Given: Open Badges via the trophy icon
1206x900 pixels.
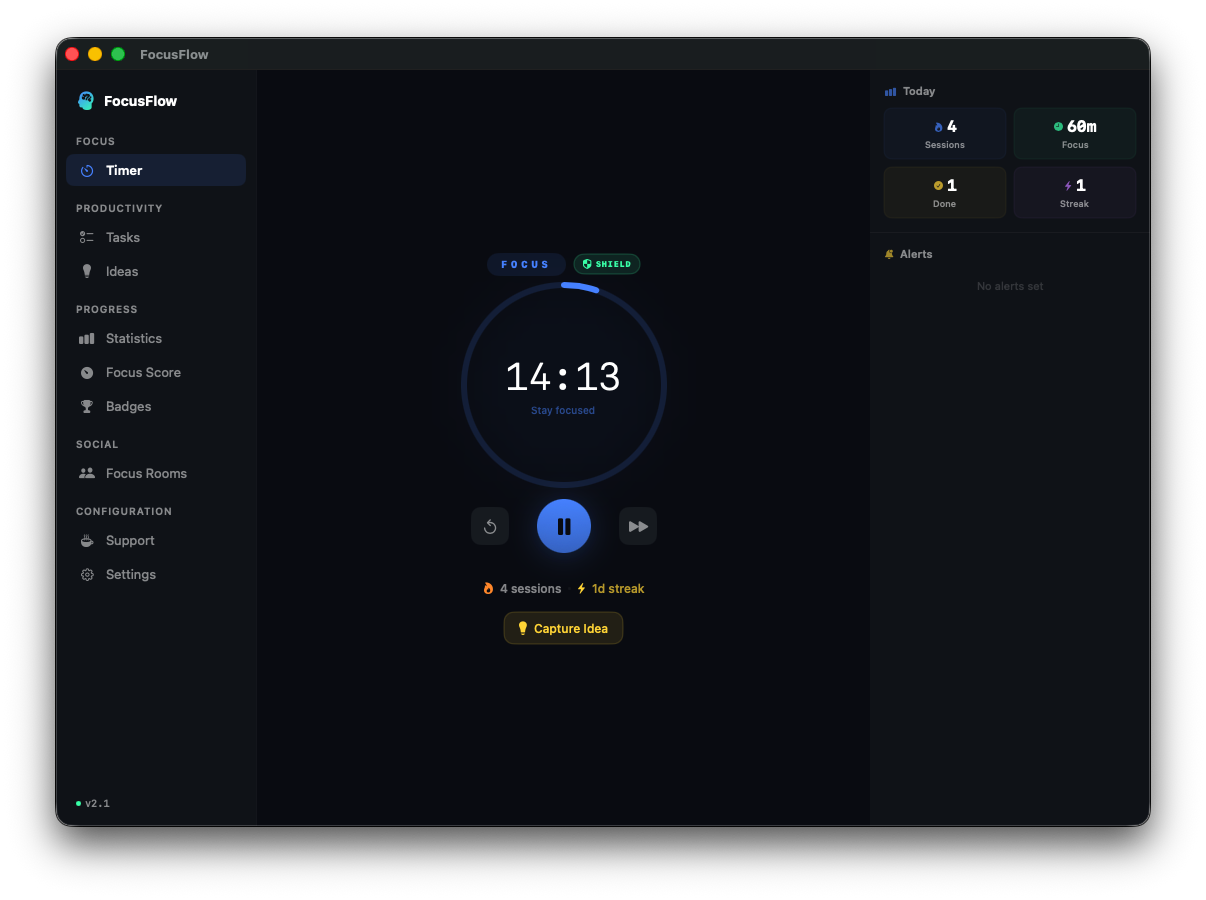Looking at the screenshot, I should click(x=87, y=406).
